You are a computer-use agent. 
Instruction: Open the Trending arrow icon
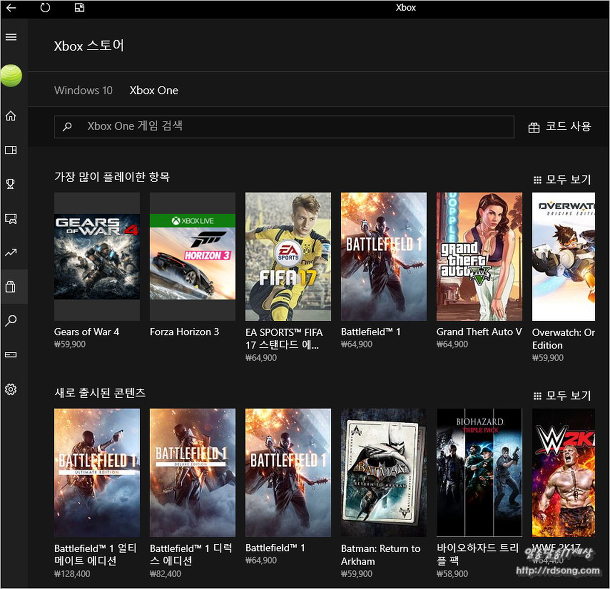pos(11,253)
